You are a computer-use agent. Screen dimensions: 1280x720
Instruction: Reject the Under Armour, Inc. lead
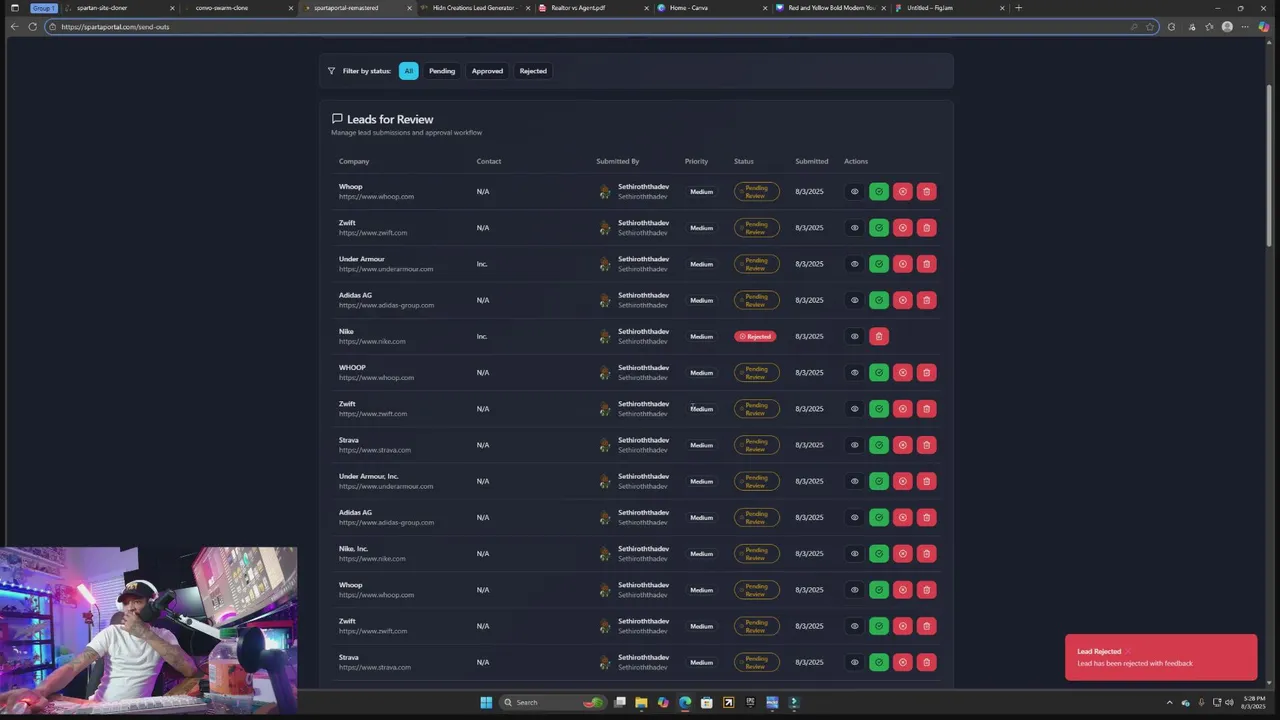(x=902, y=481)
